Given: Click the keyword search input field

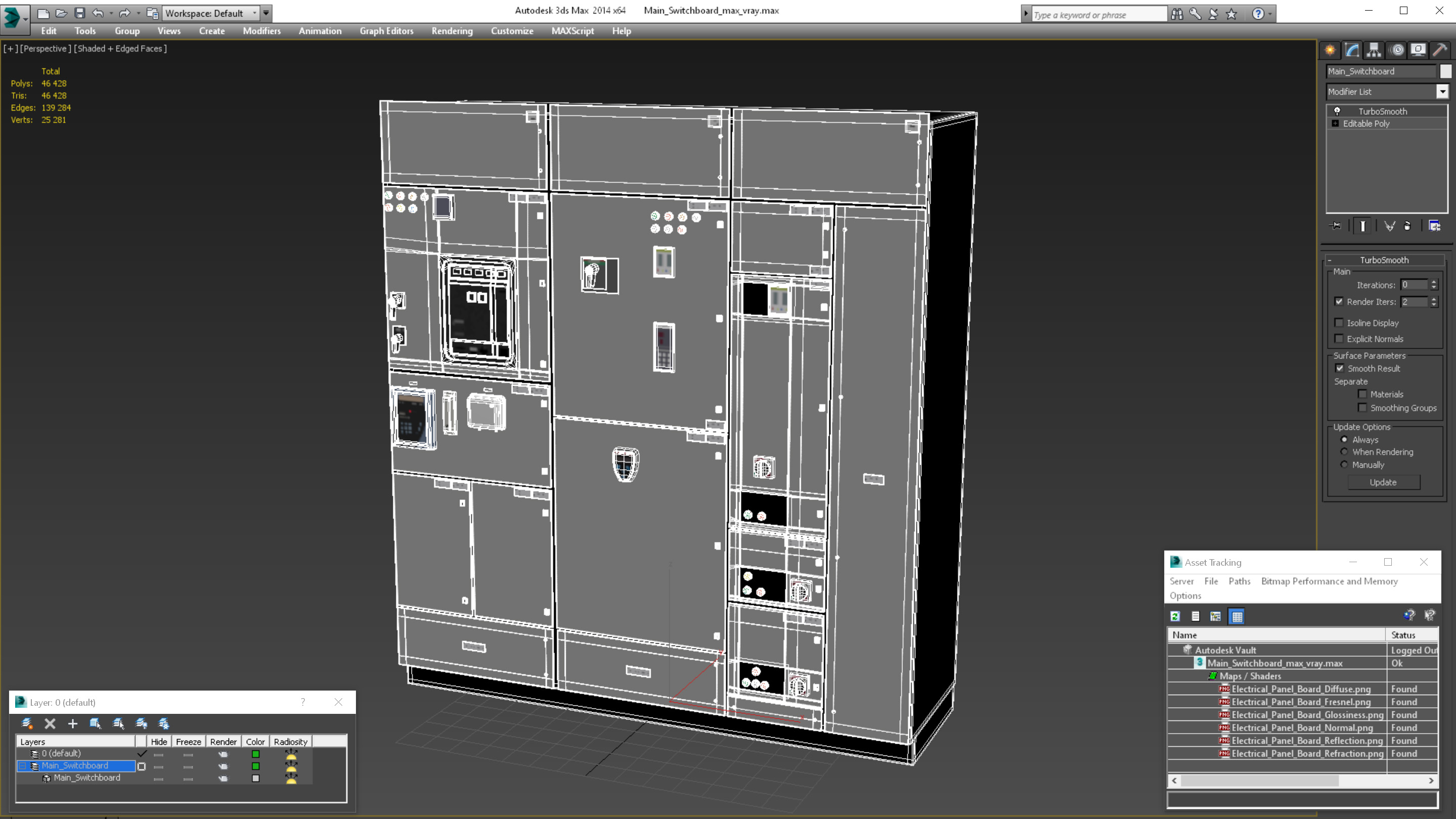Looking at the screenshot, I should pyautogui.click(x=1098, y=15).
